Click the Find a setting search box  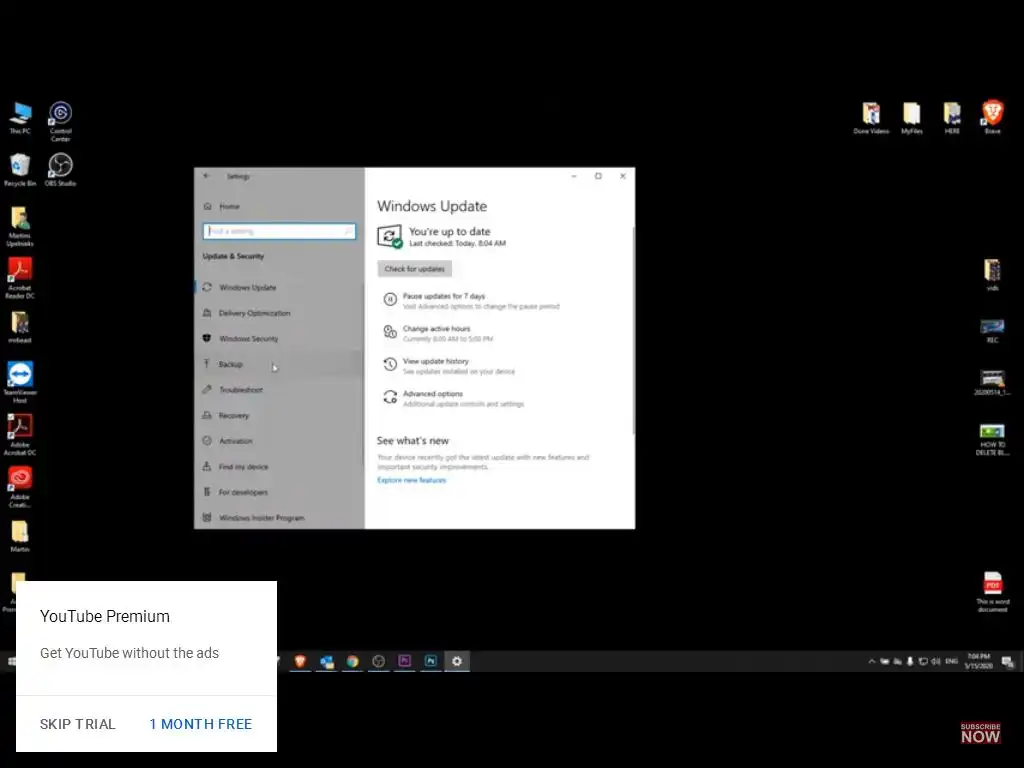pos(280,231)
